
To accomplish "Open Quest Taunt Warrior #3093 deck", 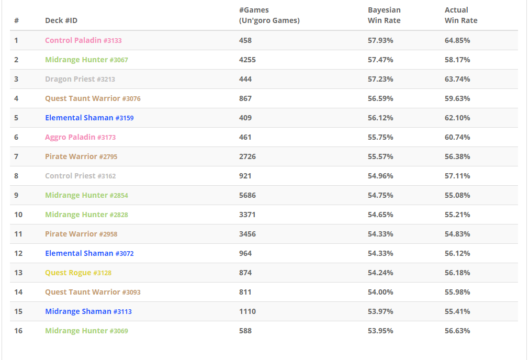I will pos(93,292).
